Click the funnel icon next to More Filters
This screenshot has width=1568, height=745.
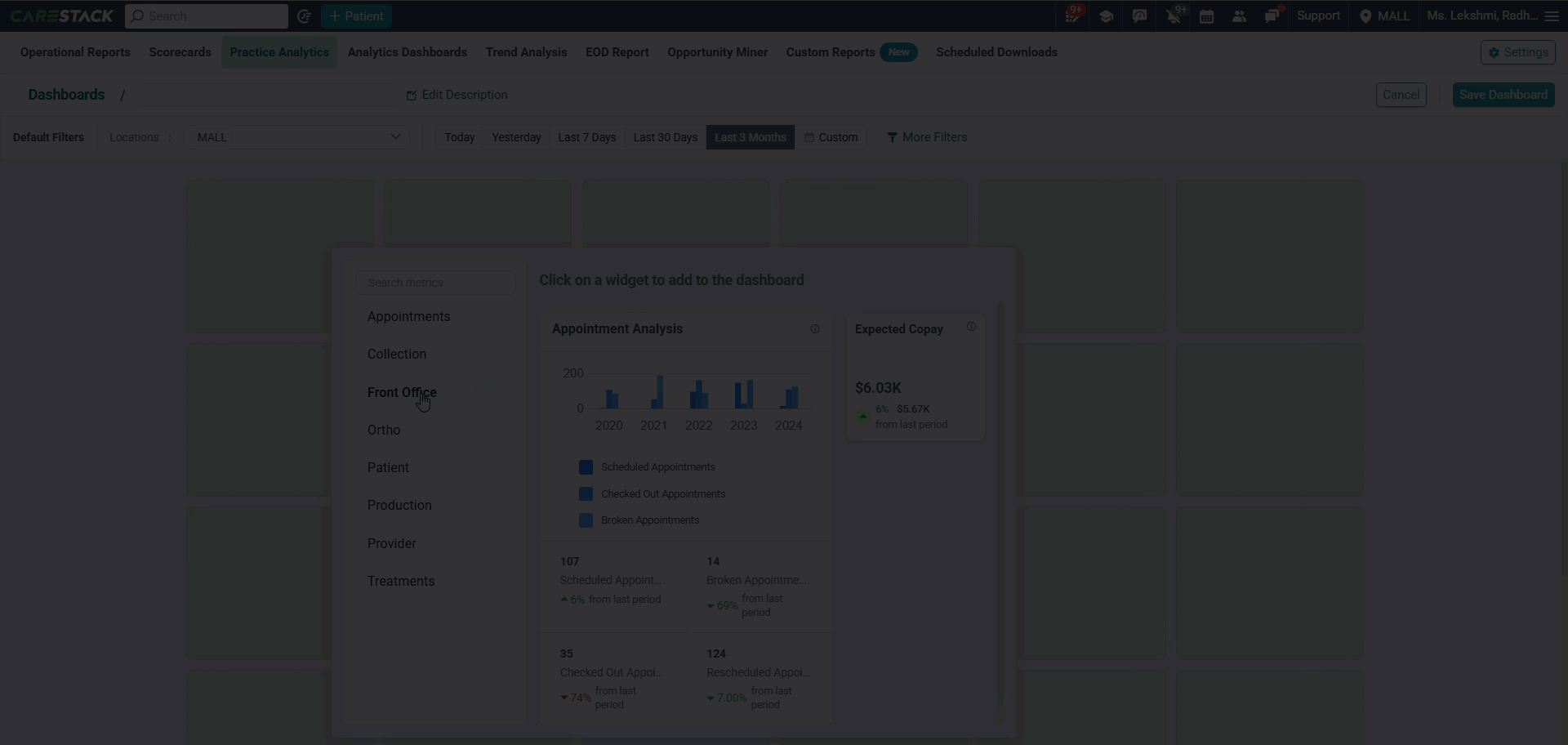892,138
